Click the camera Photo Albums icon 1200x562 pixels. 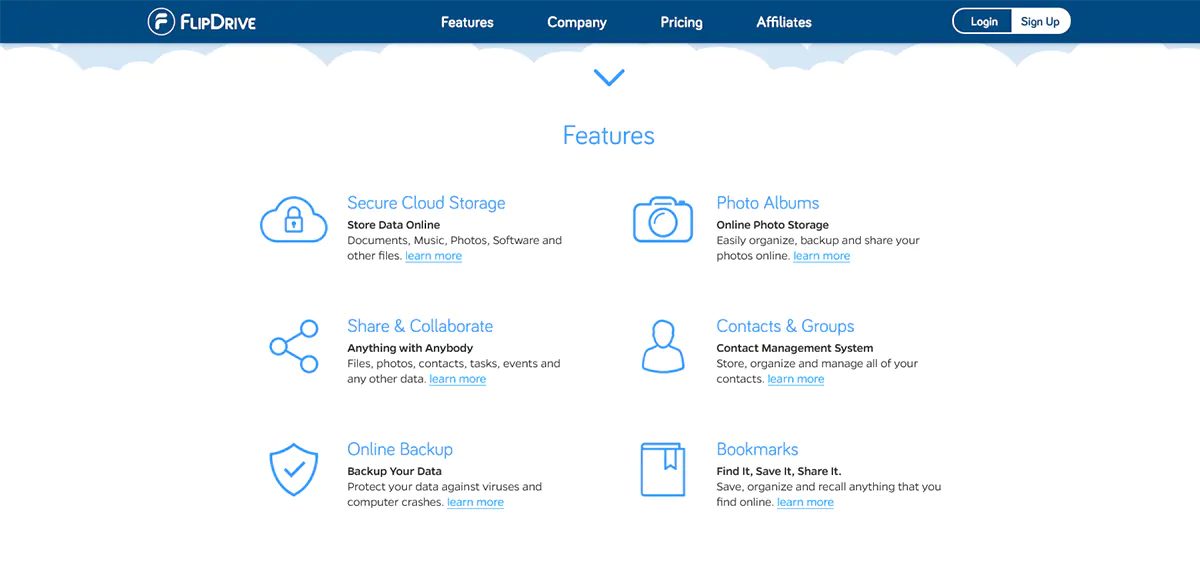(x=662, y=220)
